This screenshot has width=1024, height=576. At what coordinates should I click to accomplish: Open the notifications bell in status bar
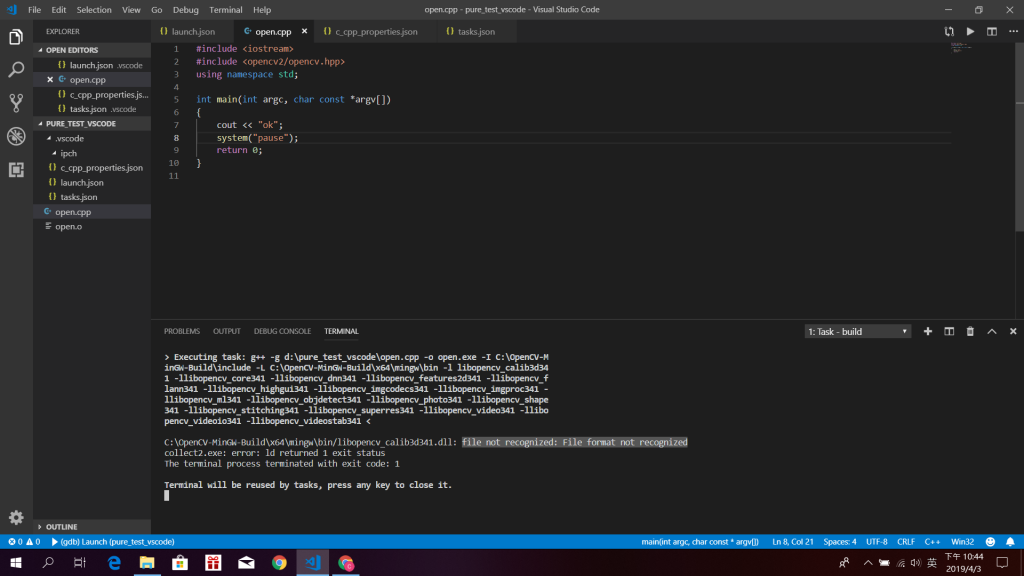click(1010, 541)
